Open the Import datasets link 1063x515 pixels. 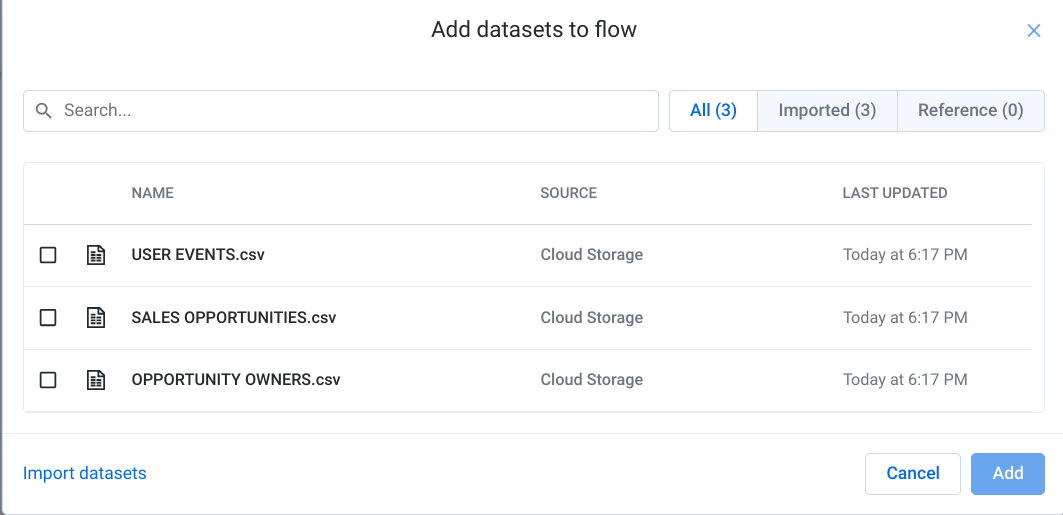point(85,473)
